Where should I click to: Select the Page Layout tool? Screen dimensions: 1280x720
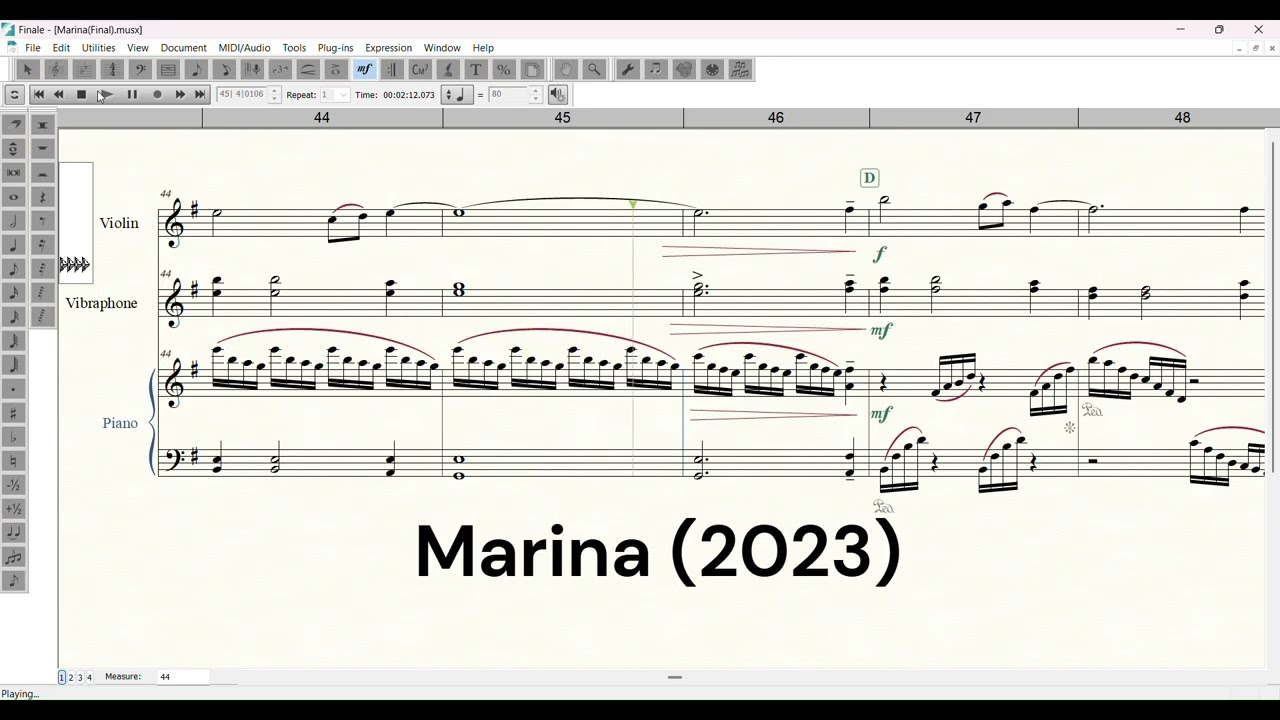[532, 69]
